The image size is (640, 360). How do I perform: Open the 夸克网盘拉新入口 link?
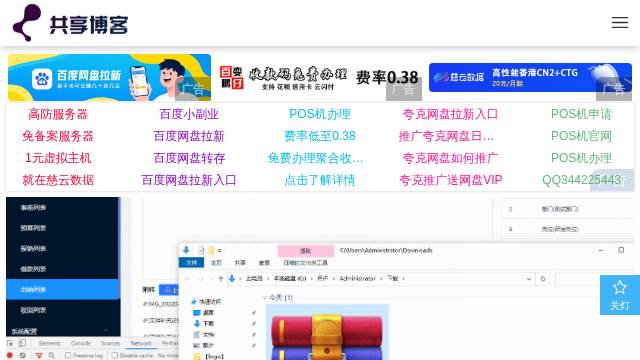click(450, 114)
